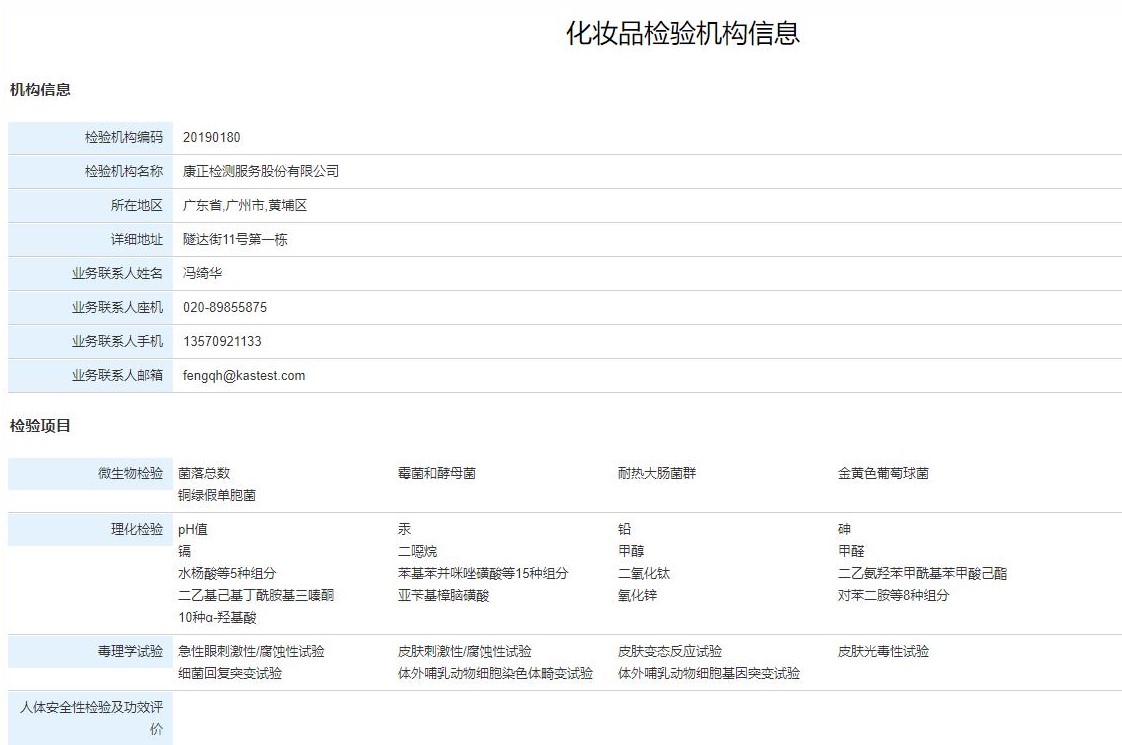The image size is (1122, 745).
Task: Select test item 二氧化钛
Action: 644,573
